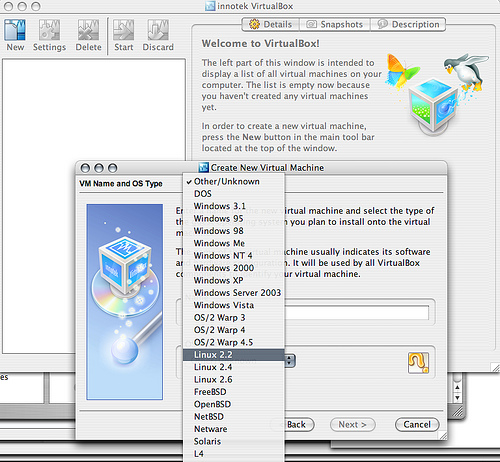Close the innotek VirtualBox main window
Viewport: 500px width, 462px height.
tap(8, 6)
